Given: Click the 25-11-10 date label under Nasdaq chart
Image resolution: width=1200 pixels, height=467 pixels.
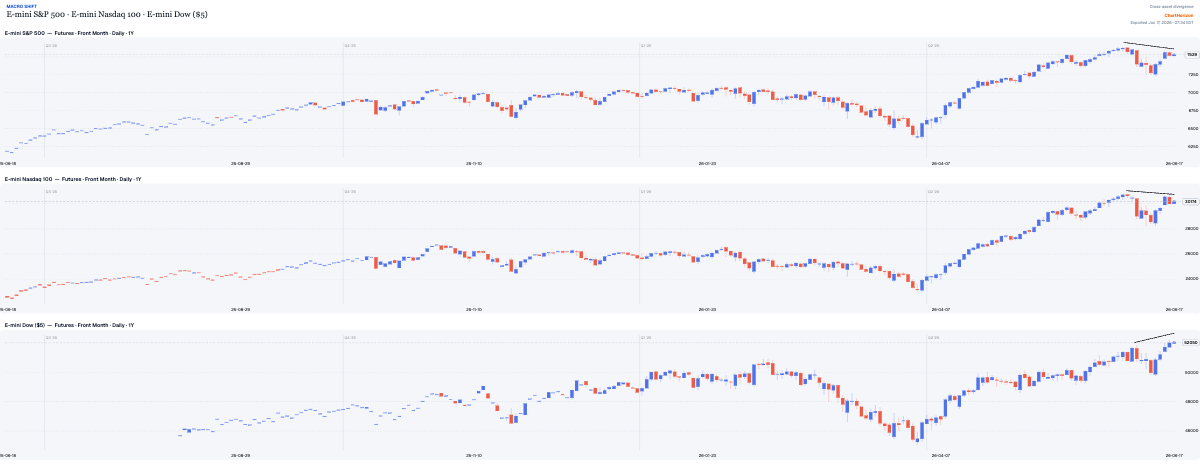Looking at the screenshot, I should (x=474, y=310).
